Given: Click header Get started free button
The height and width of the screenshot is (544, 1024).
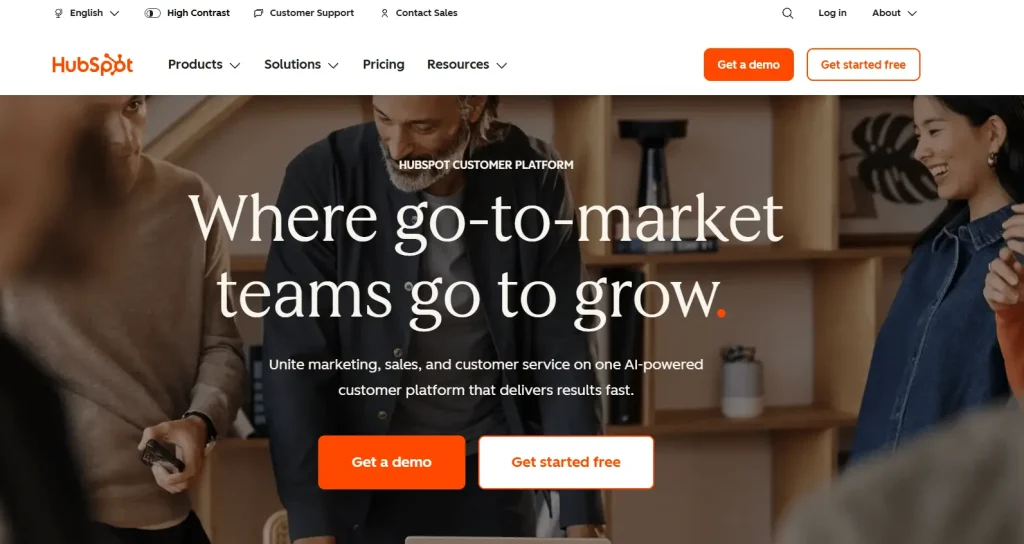Looking at the screenshot, I should click(863, 65).
